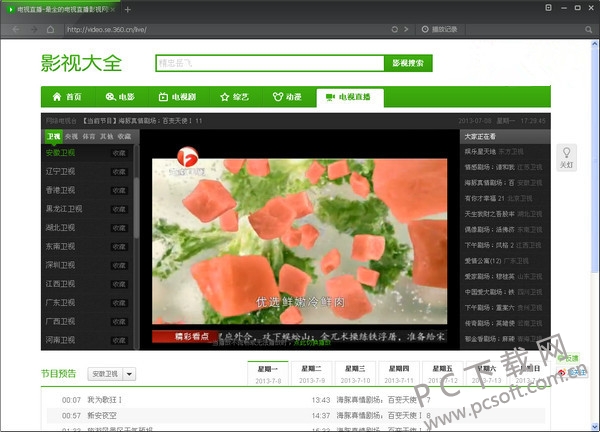Go back using the browser back arrow
Screen dimensions: 600x432
[x=16, y=29]
